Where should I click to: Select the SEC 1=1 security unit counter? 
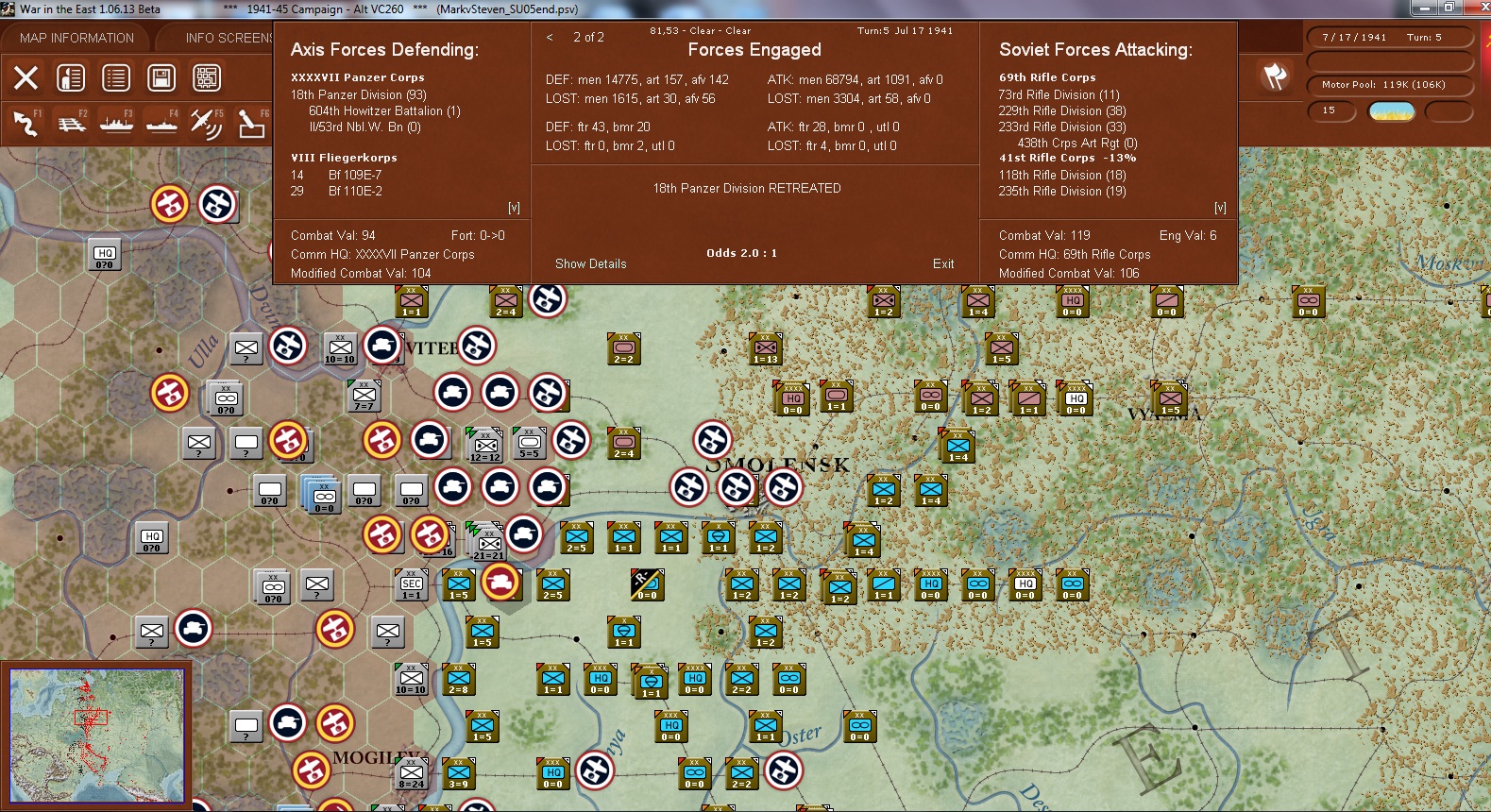412,584
